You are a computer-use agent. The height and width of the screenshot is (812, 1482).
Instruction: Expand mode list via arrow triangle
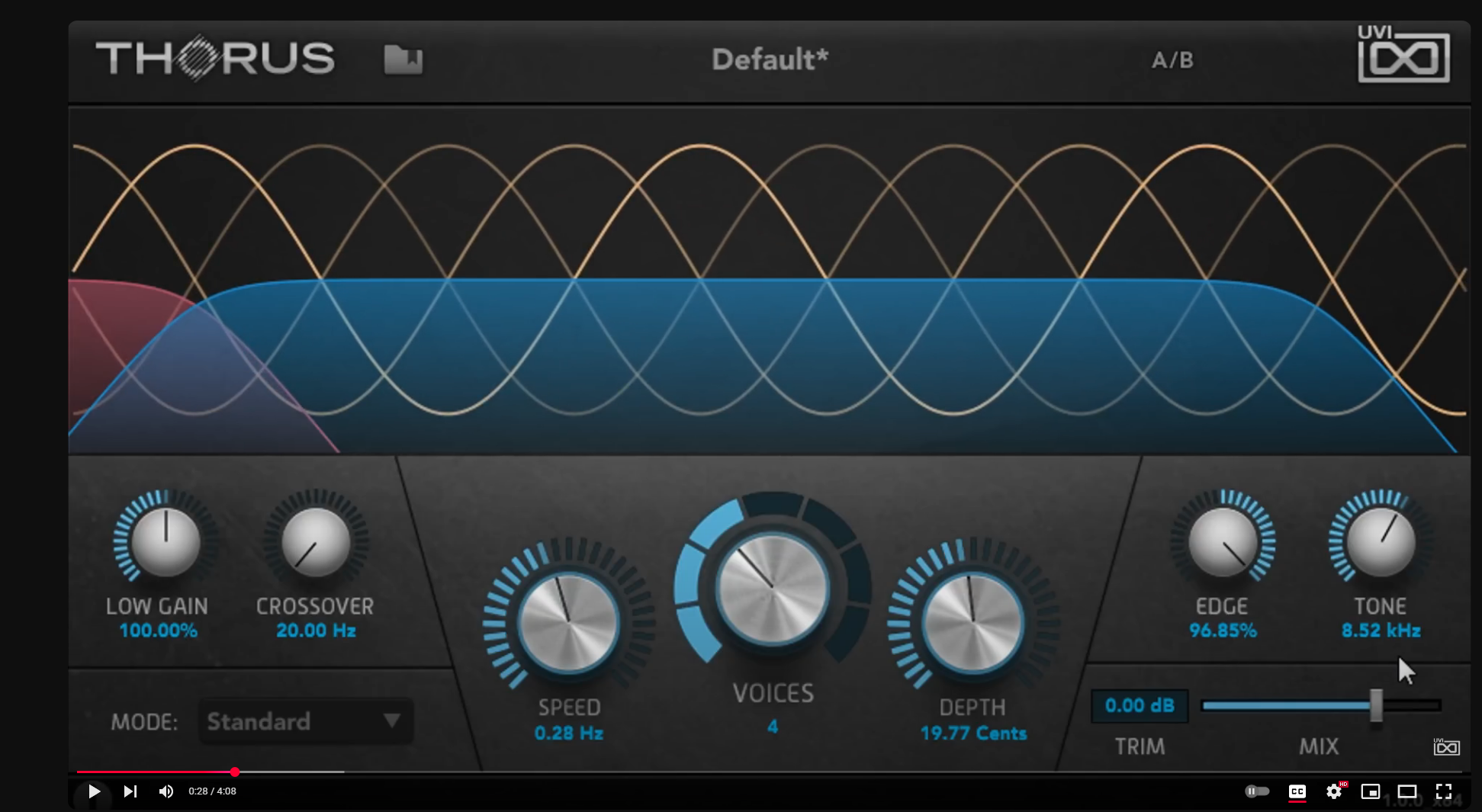coord(392,721)
